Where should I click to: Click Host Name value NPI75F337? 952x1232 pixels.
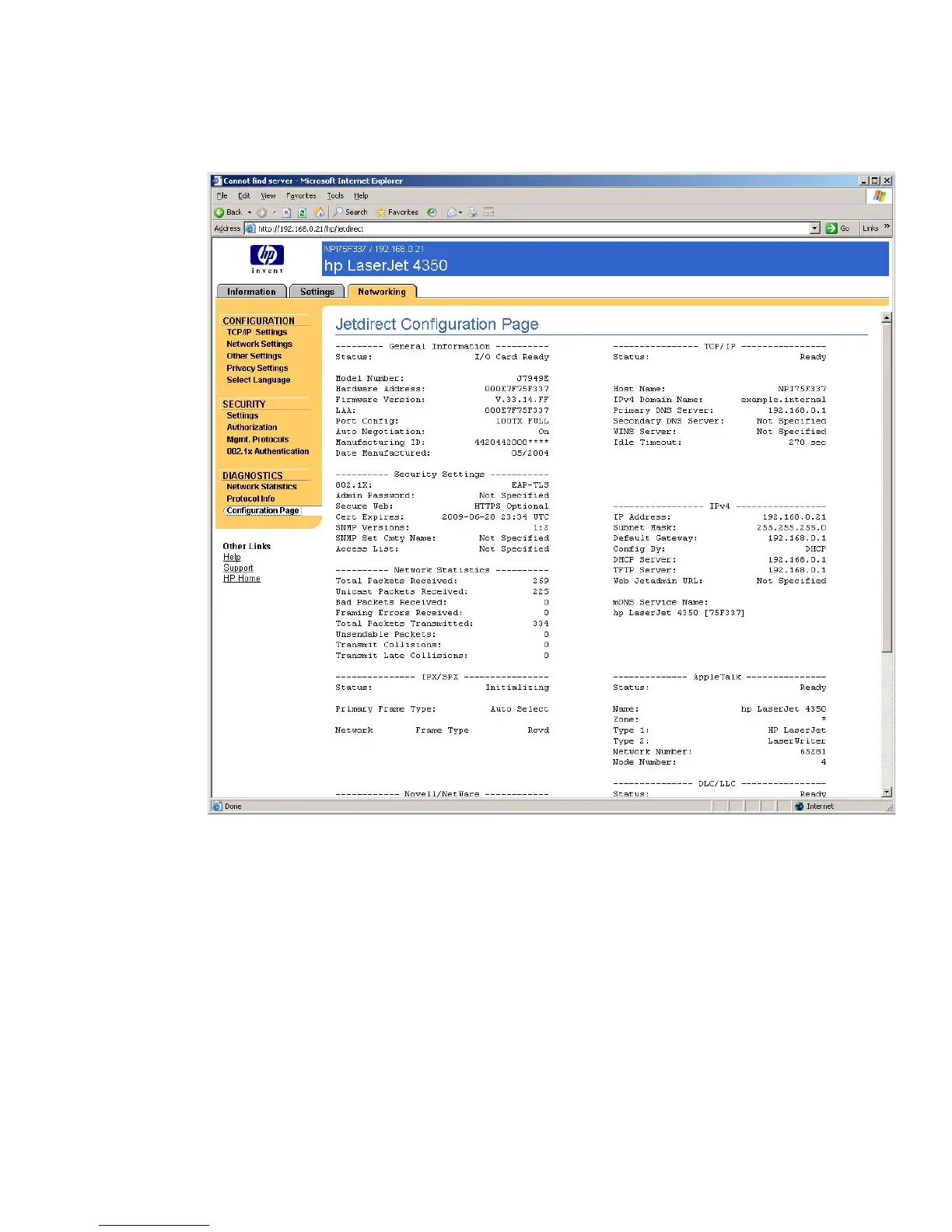click(x=802, y=389)
